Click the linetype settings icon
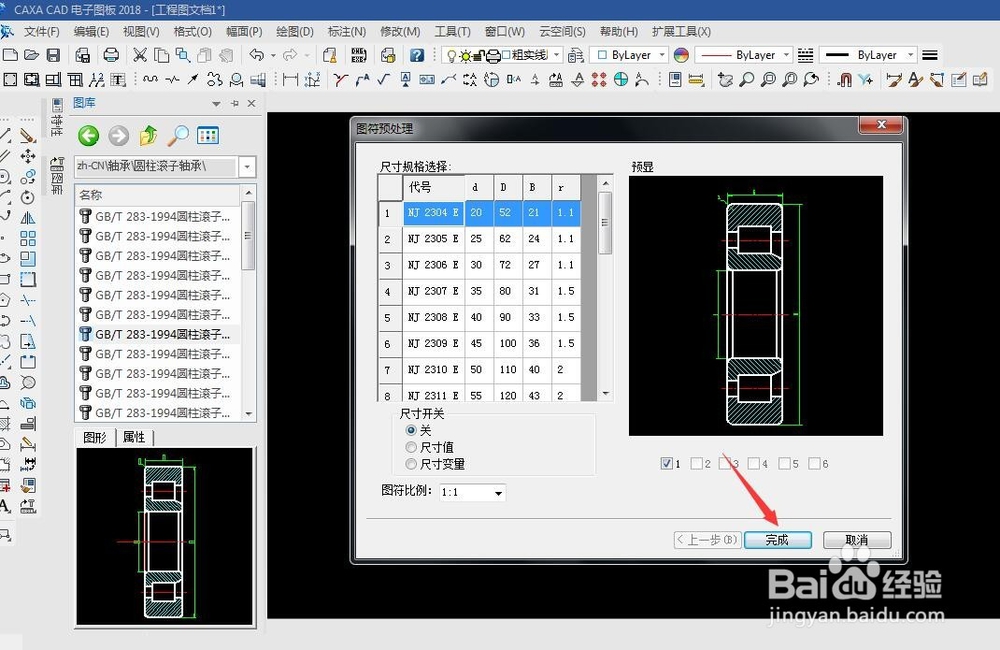Screen dimensions: 1000x650 click(805, 55)
